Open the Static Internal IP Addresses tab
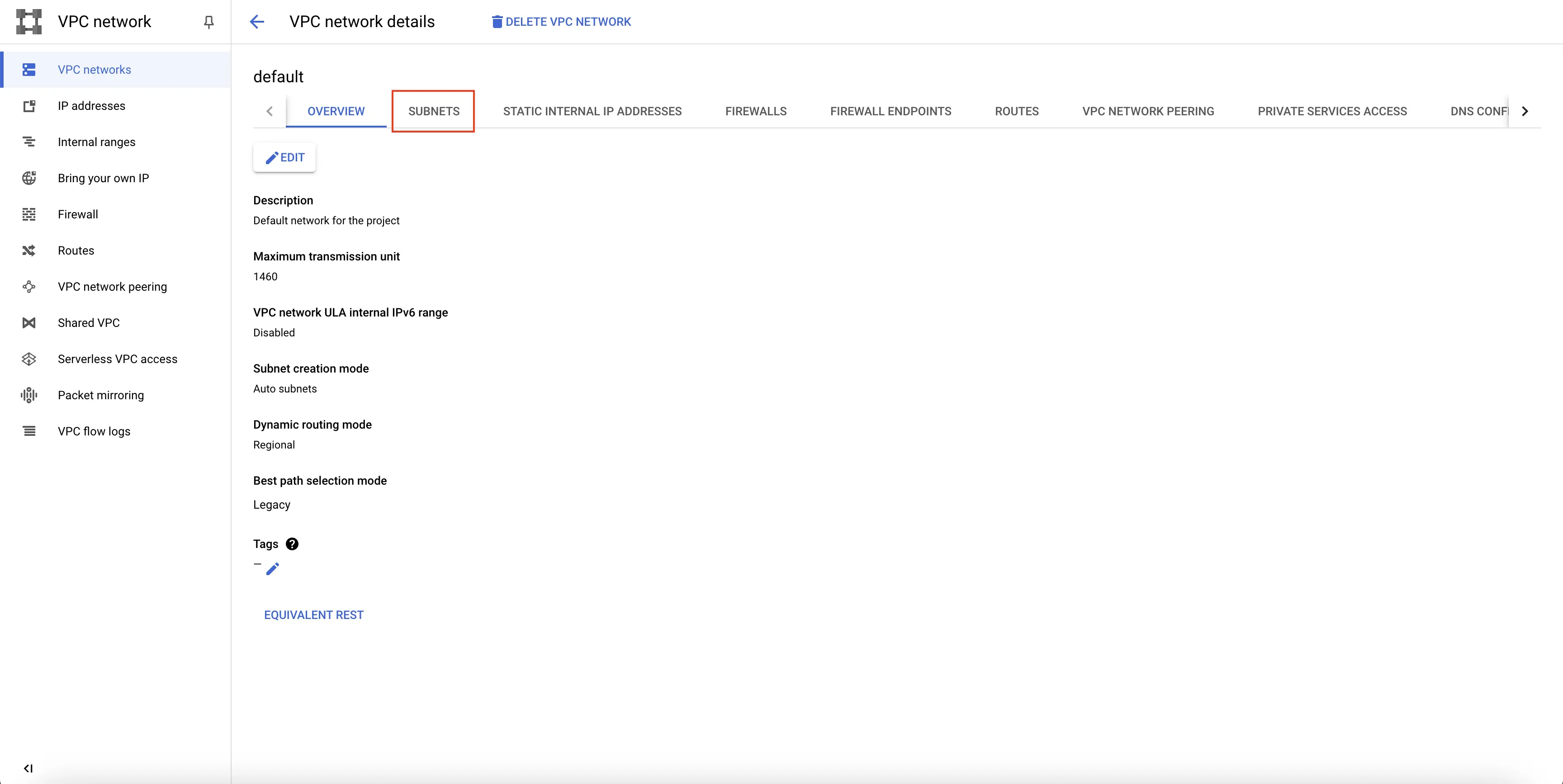 592,111
